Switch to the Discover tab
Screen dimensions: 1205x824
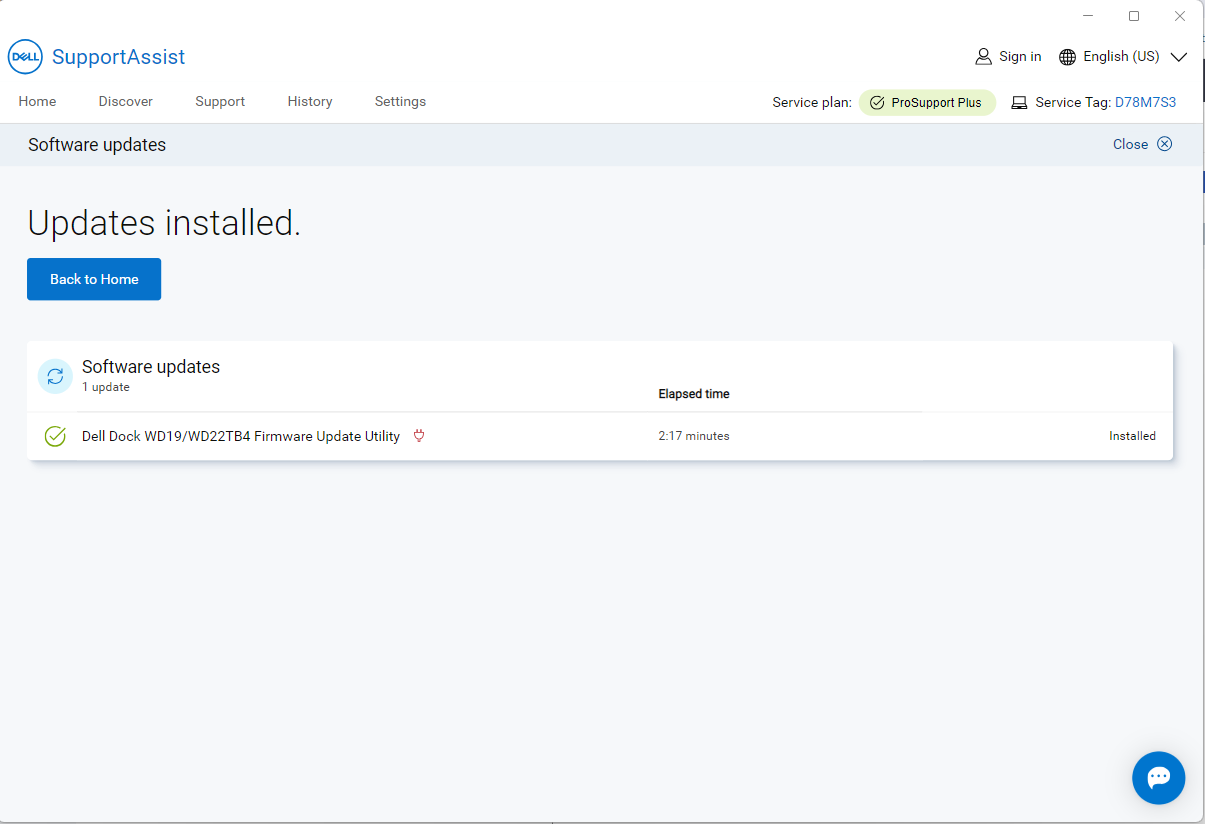coord(126,101)
